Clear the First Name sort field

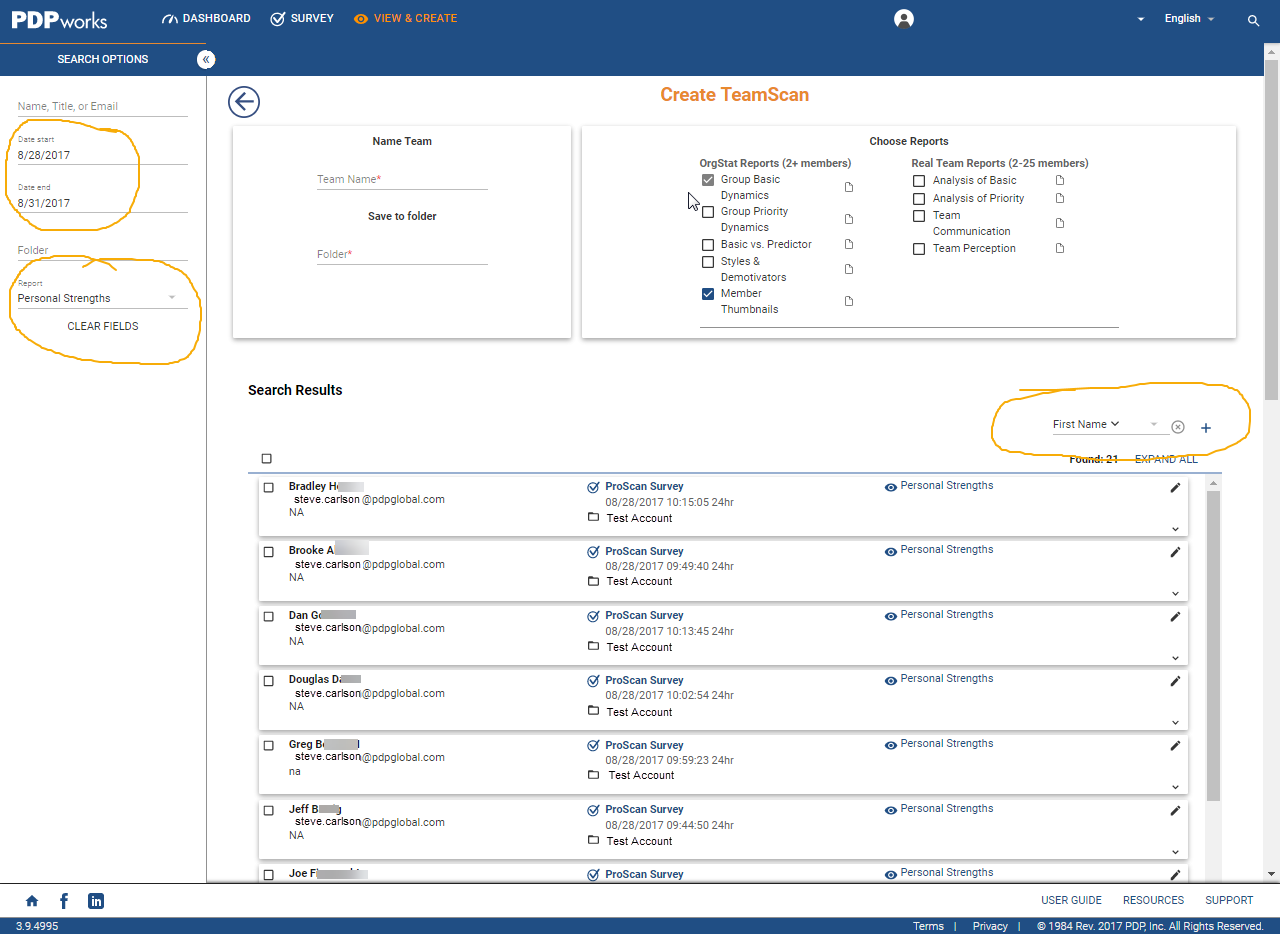pyautogui.click(x=1178, y=427)
